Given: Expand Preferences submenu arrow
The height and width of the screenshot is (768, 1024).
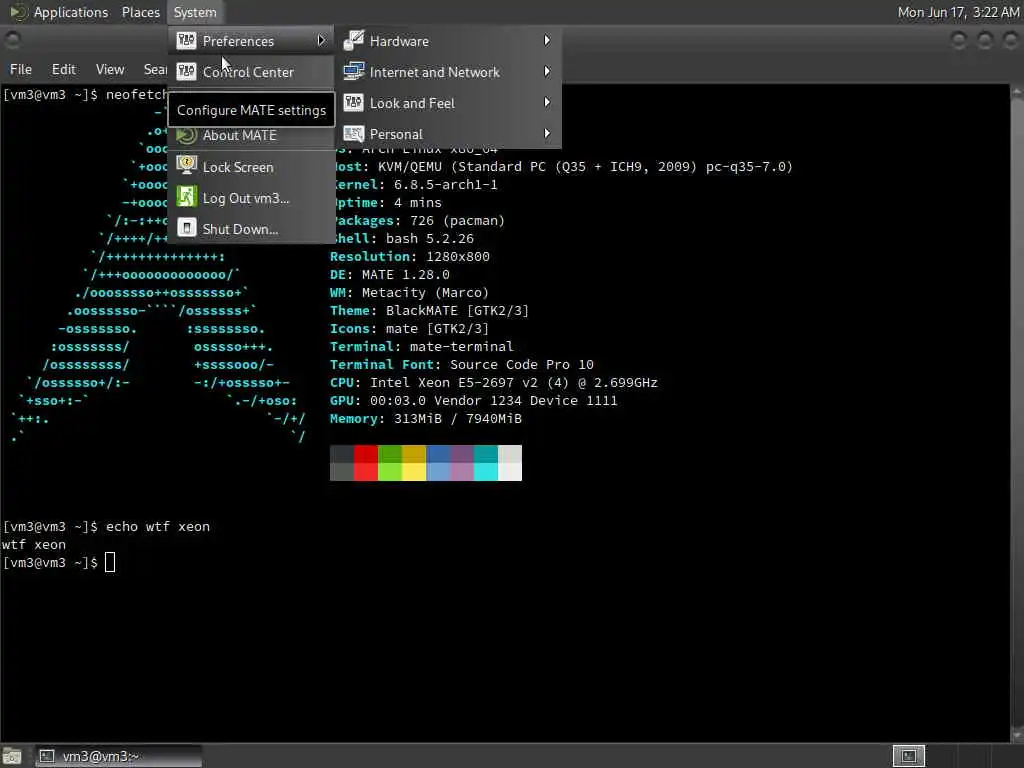Looking at the screenshot, I should point(321,40).
